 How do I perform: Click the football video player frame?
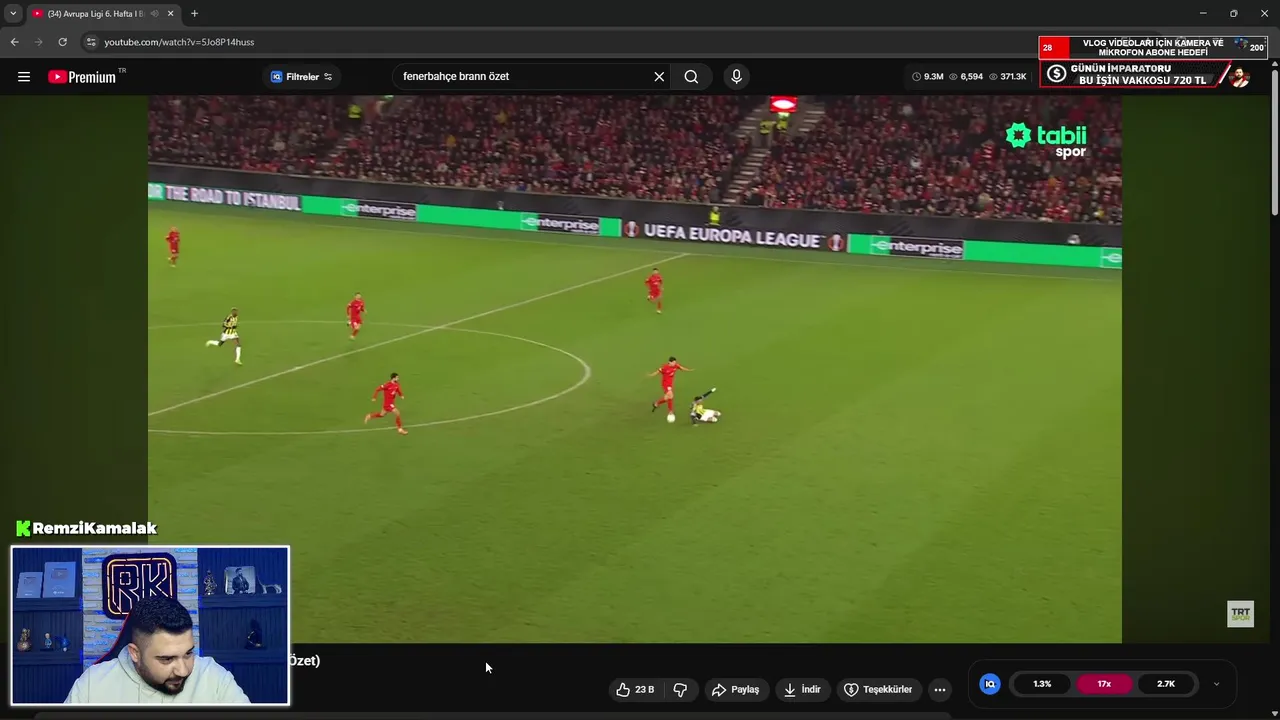pyautogui.click(x=635, y=369)
